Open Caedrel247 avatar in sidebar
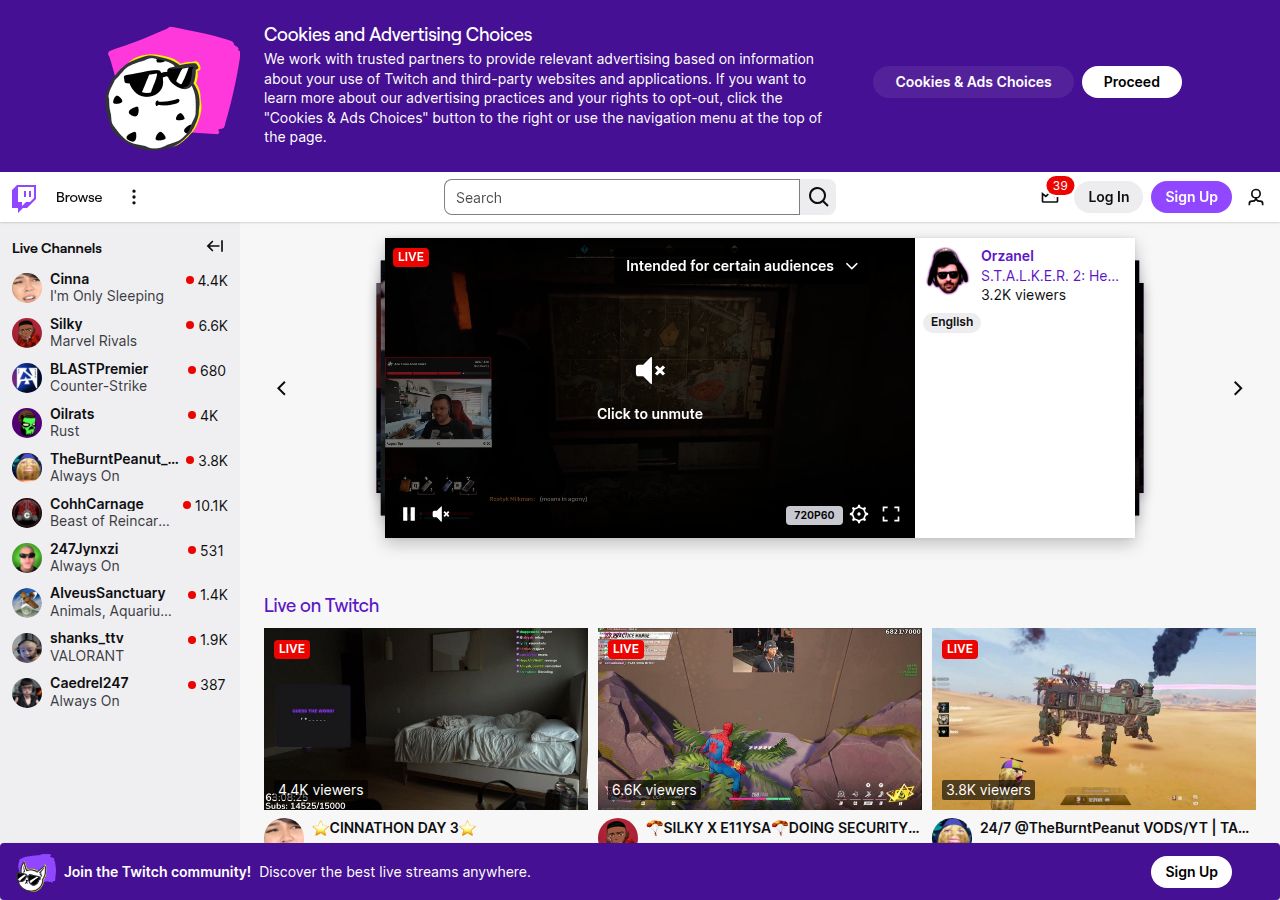1280x900 pixels. [27, 693]
